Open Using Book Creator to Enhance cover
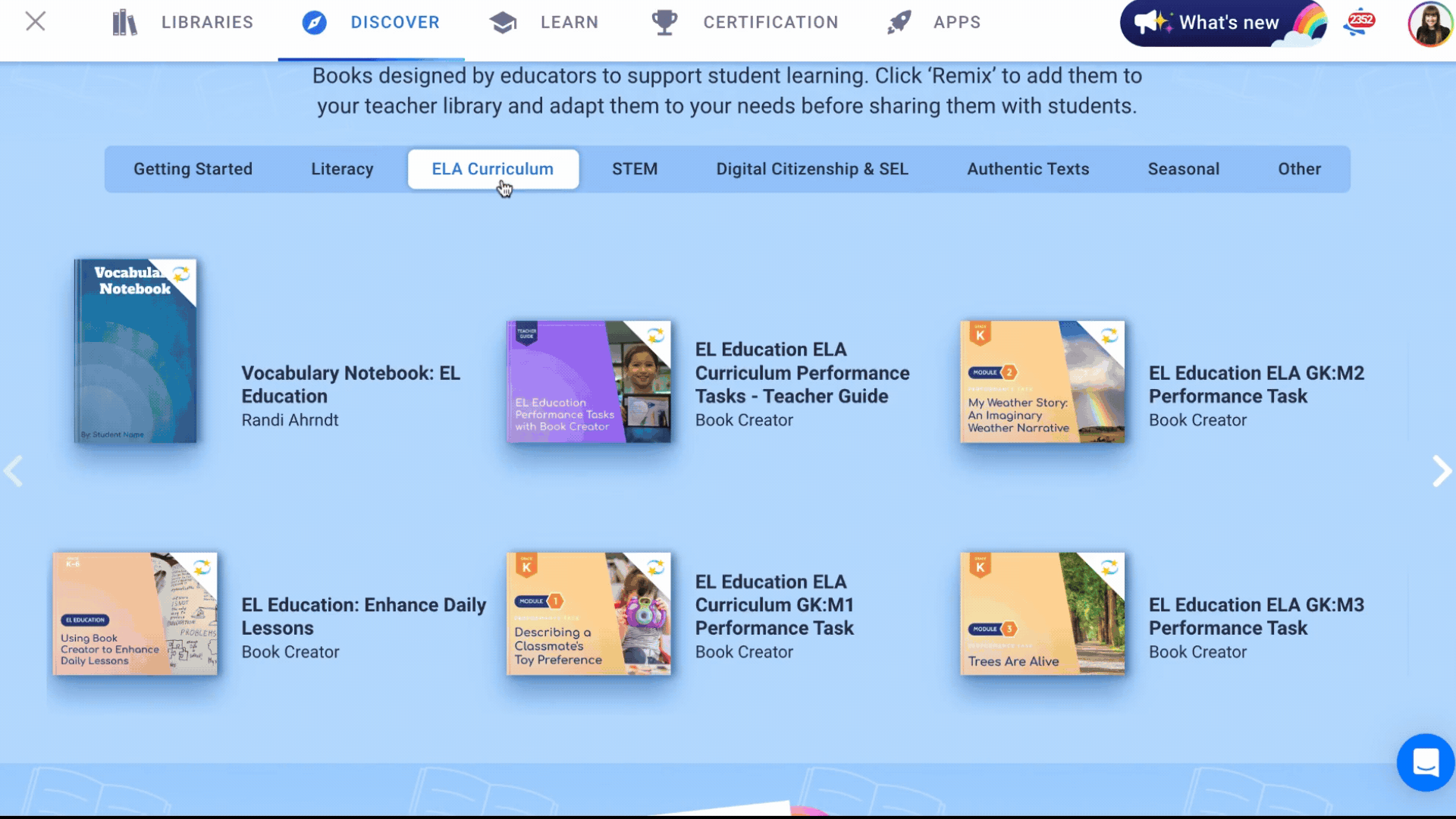 pos(135,613)
